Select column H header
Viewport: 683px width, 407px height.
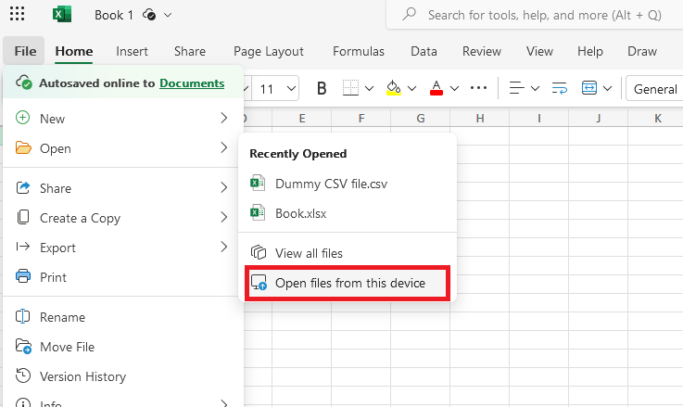(x=480, y=118)
